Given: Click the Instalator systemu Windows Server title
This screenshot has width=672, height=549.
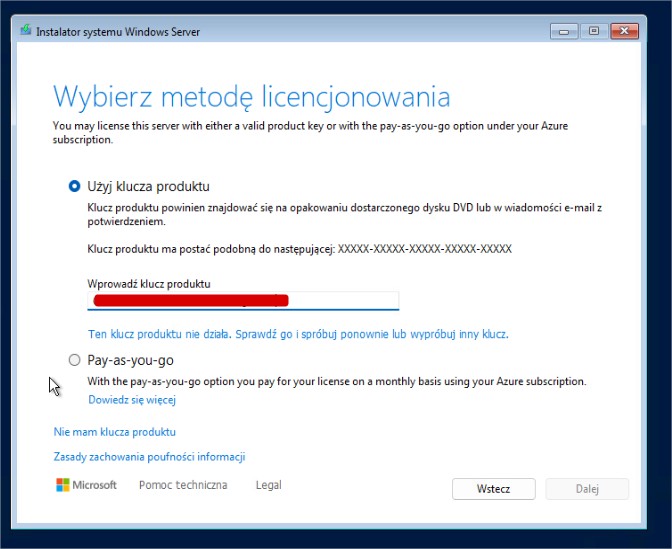Looking at the screenshot, I should (118, 32).
